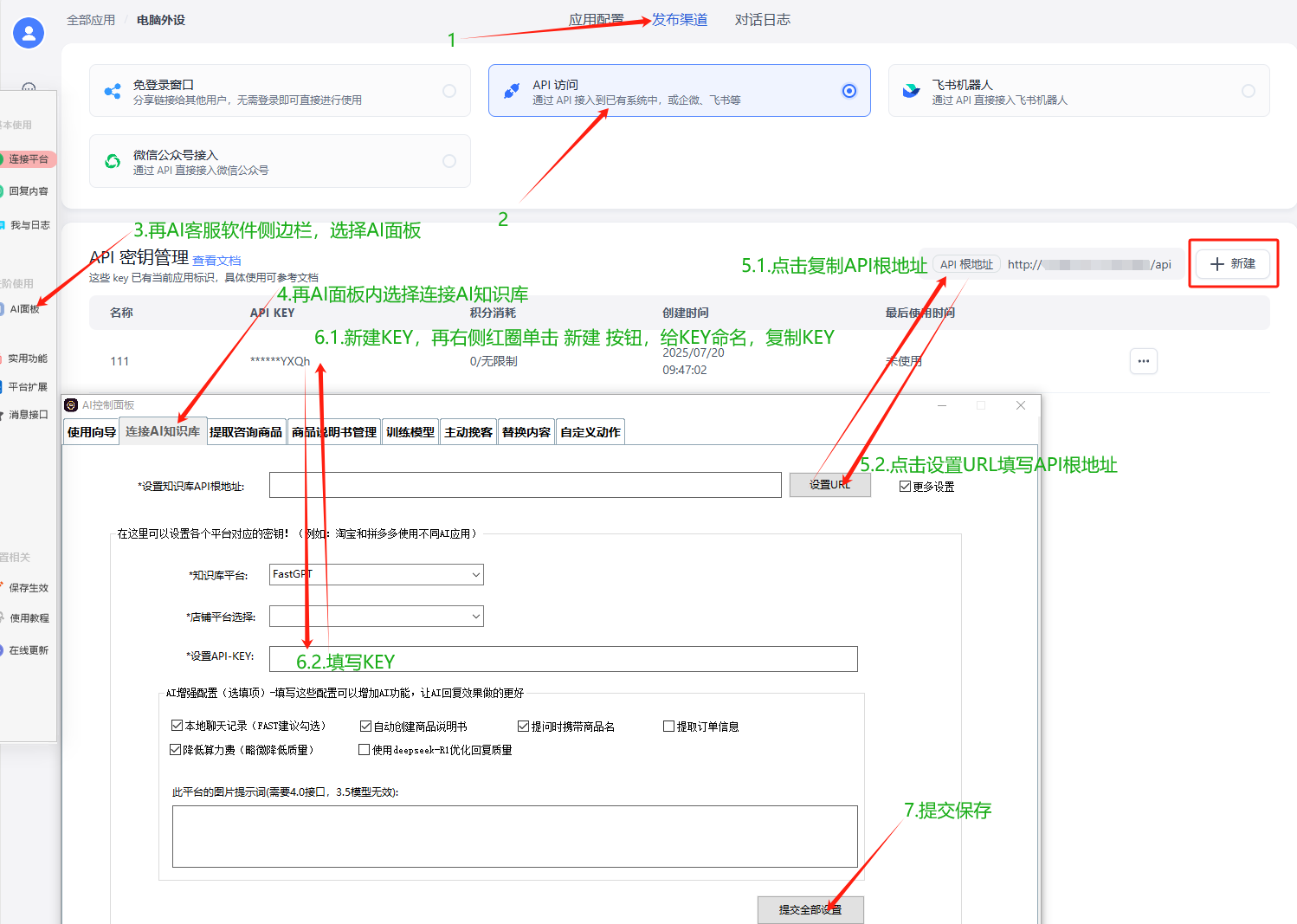Enable the 提取订单信息 checkbox
Image resolution: width=1297 pixels, height=924 pixels.
tap(668, 727)
